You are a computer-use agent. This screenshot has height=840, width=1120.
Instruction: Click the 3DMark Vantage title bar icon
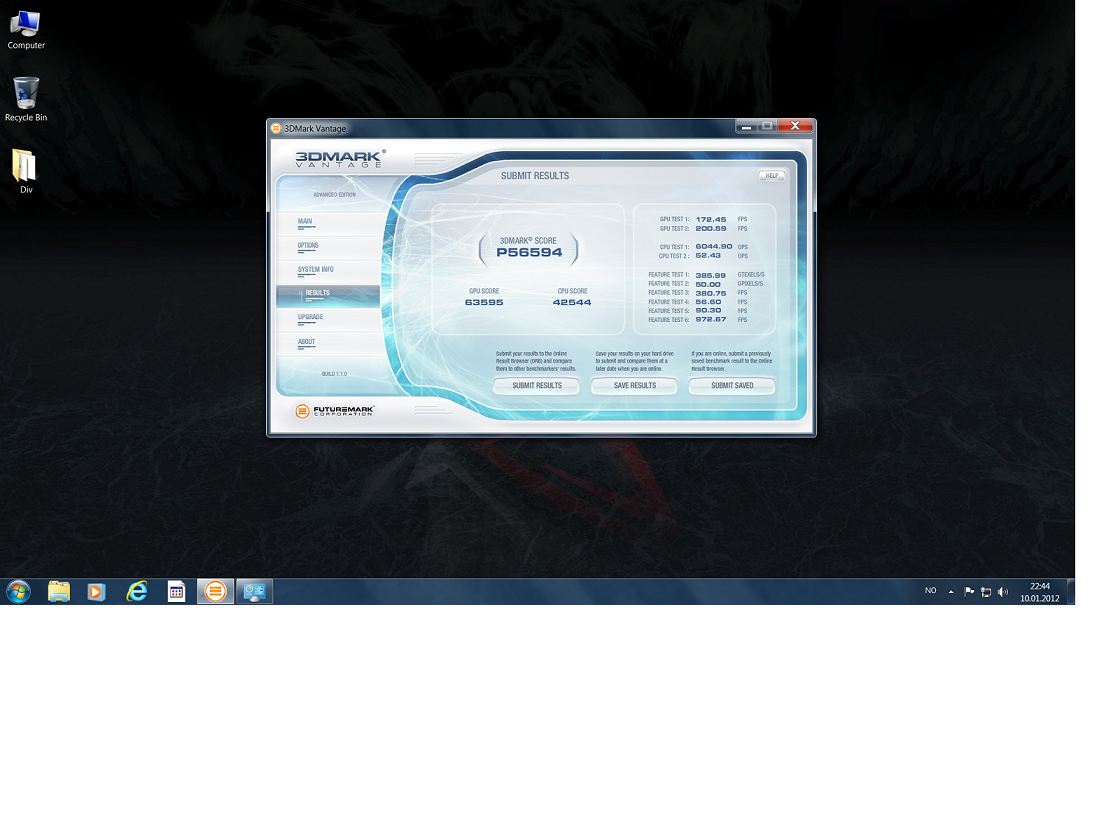[x=276, y=129]
